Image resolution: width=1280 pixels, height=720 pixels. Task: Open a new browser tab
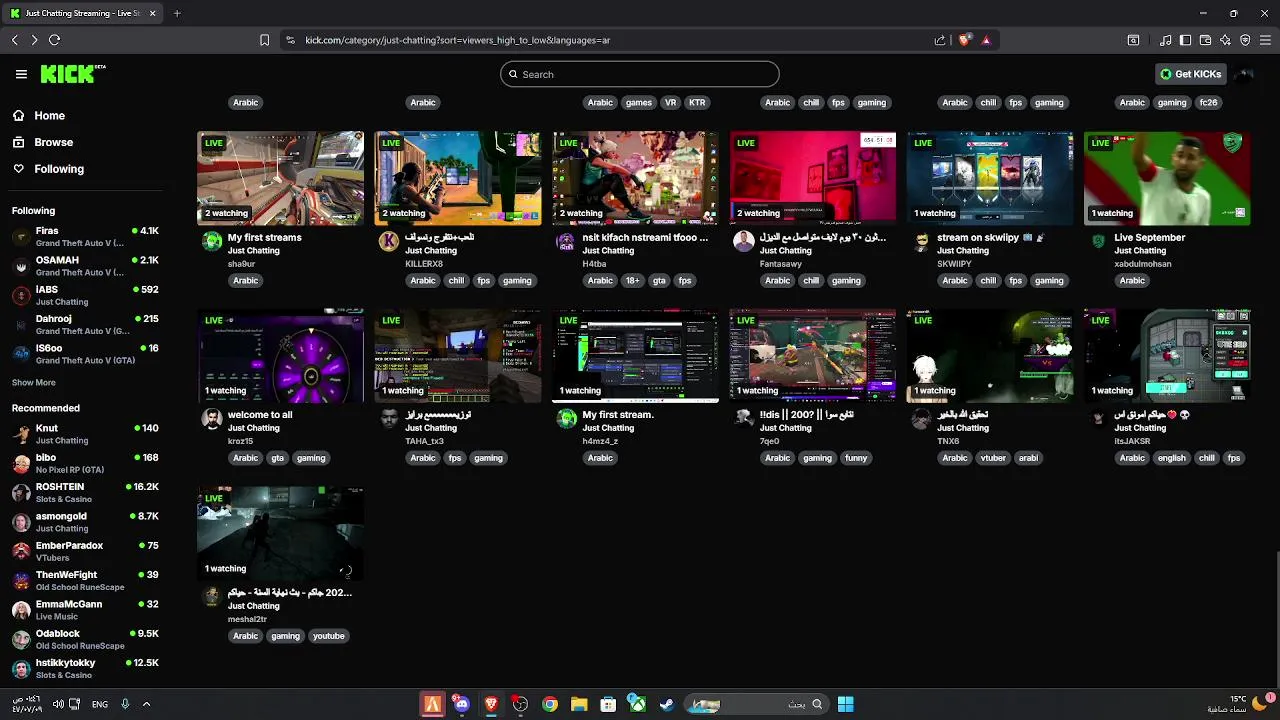click(177, 13)
